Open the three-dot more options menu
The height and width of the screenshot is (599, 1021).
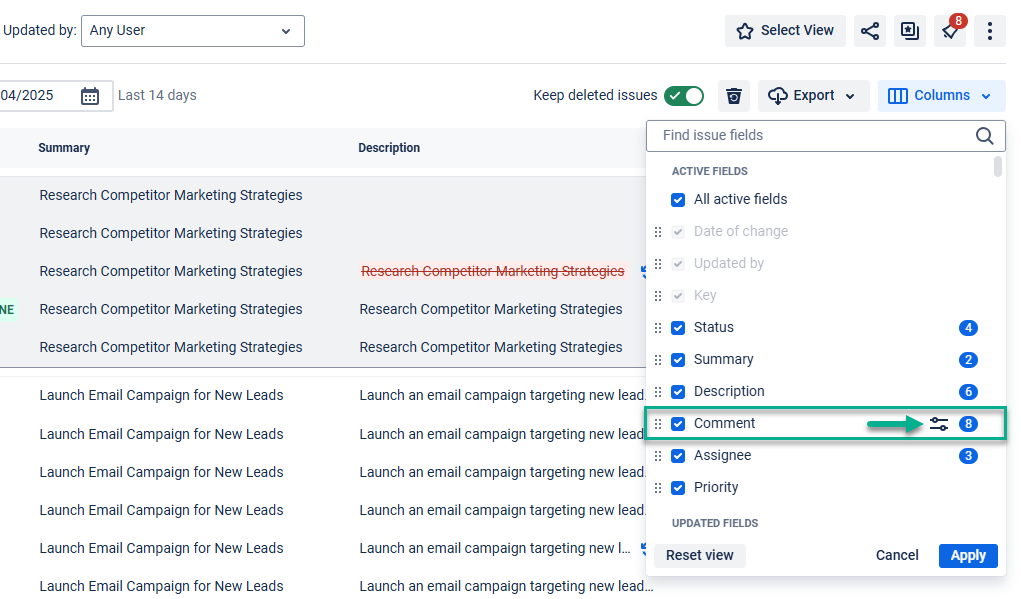(989, 31)
